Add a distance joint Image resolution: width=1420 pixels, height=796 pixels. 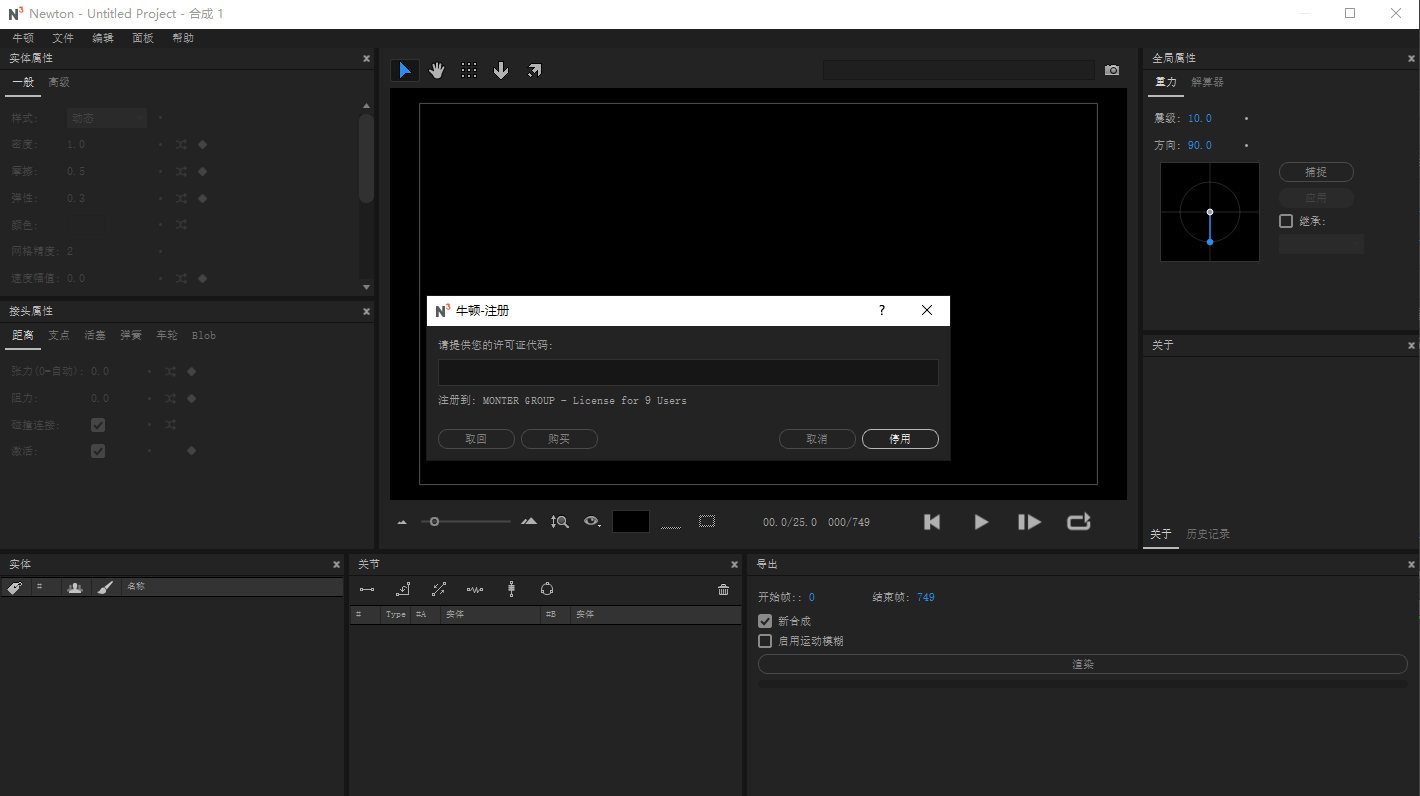[367, 590]
